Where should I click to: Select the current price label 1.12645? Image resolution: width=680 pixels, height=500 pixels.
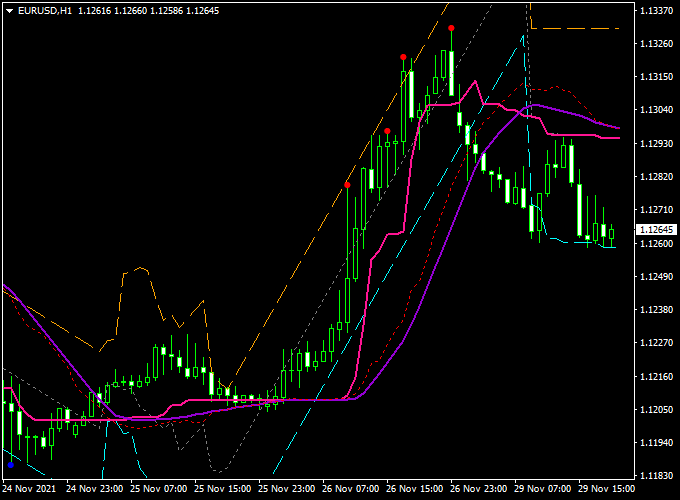[x=657, y=229]
